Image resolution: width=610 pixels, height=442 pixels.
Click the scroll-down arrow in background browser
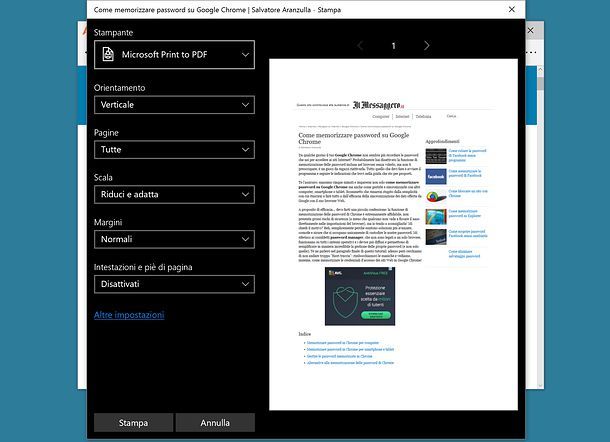click(540, 386)
